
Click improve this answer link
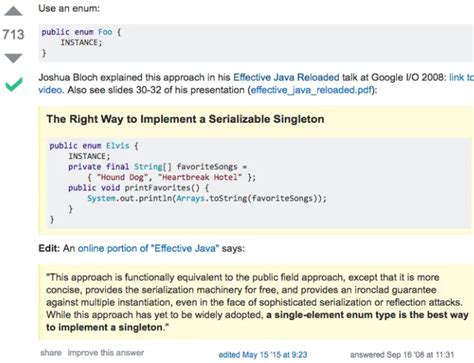[x=106, y=353]
